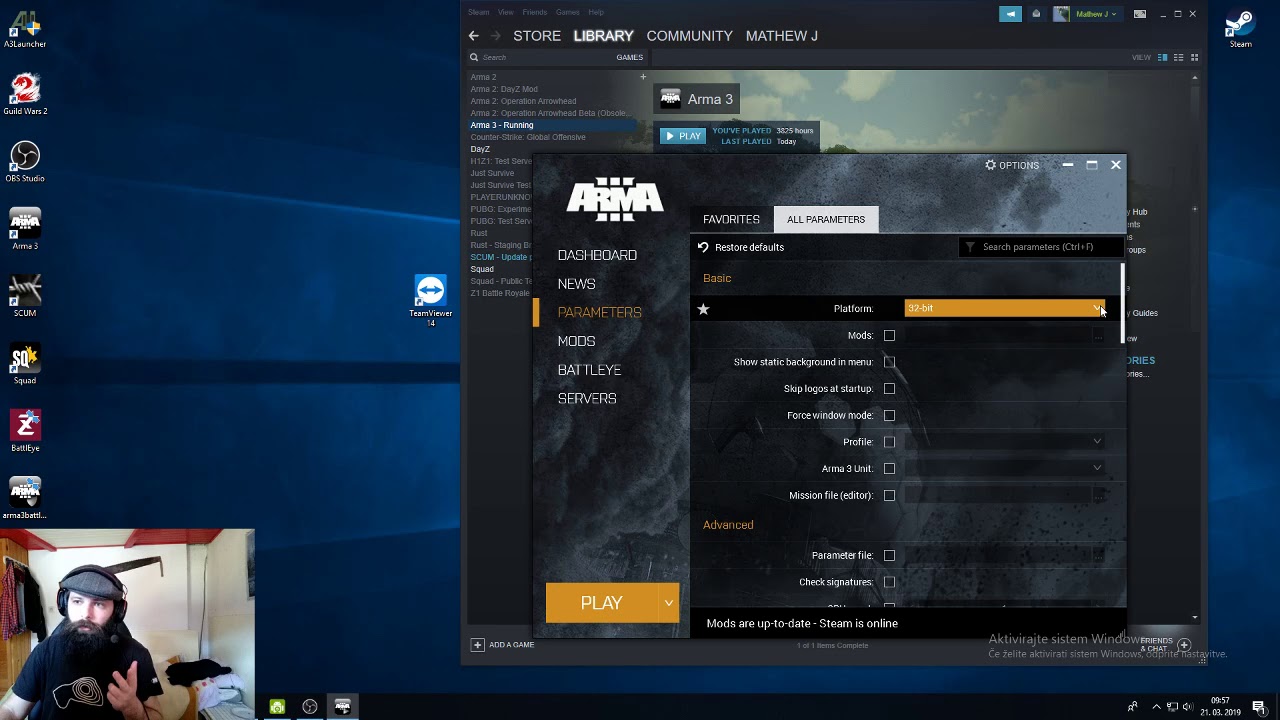Go back with Steam's back arrow
The image size is (1280, 720).
pyautogui.click(x=474, y=36)
